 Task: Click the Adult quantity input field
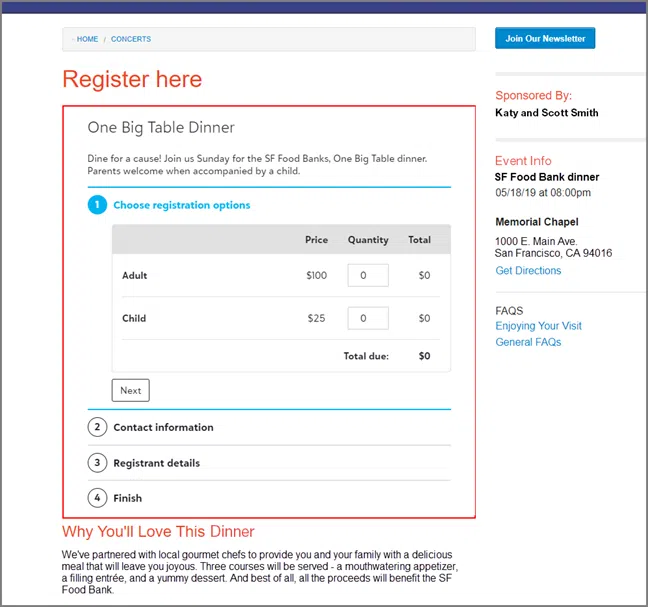367,275
